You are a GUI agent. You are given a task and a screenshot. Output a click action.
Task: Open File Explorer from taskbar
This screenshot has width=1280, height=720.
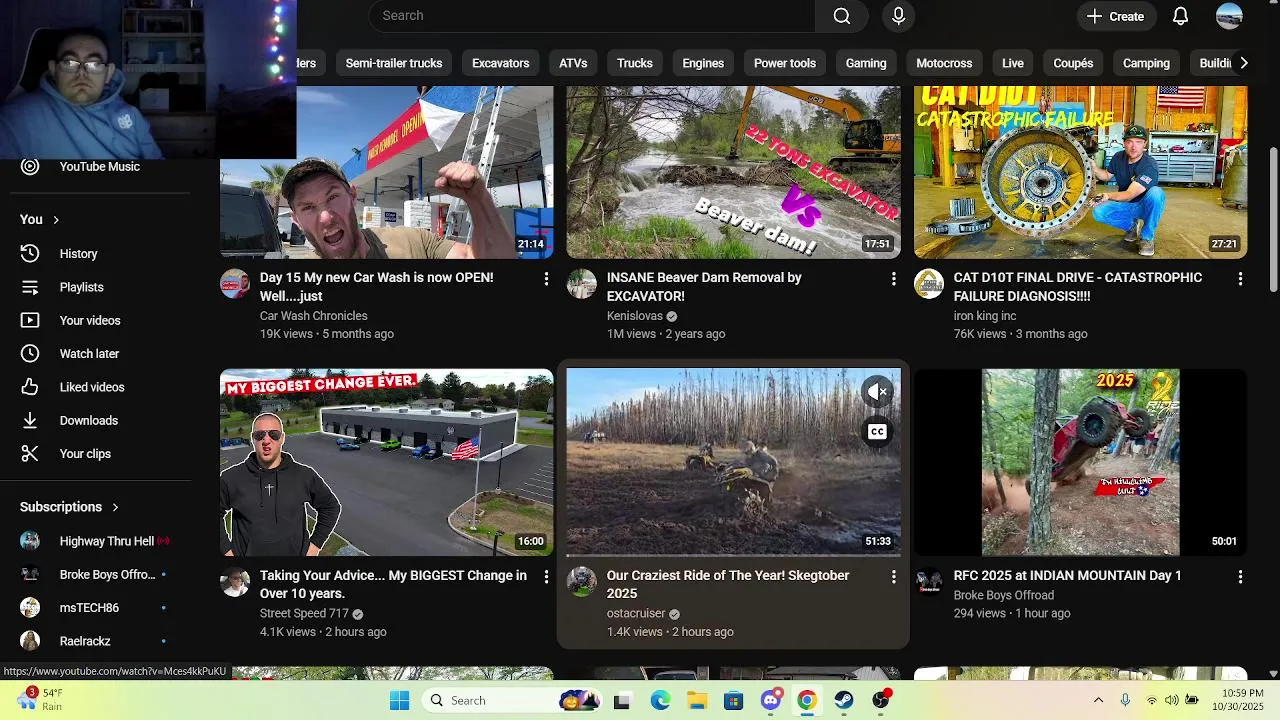pyautogui.click(x=697, y=700)
